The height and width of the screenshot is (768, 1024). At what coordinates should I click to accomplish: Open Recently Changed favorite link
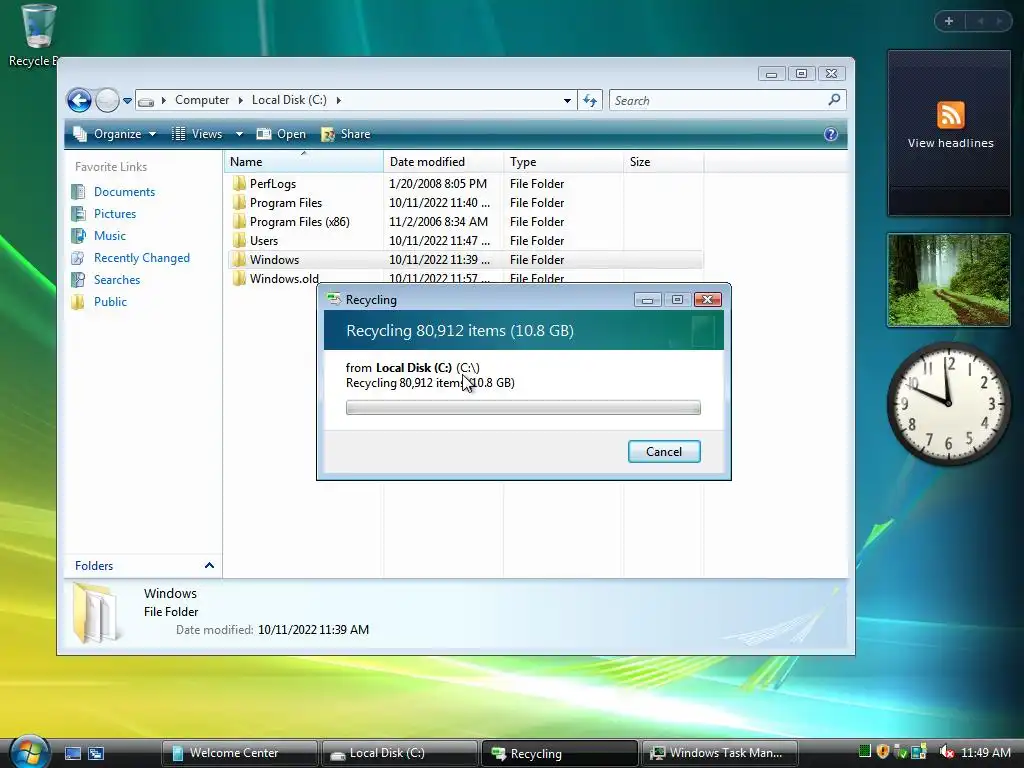[x=142, y=258]
